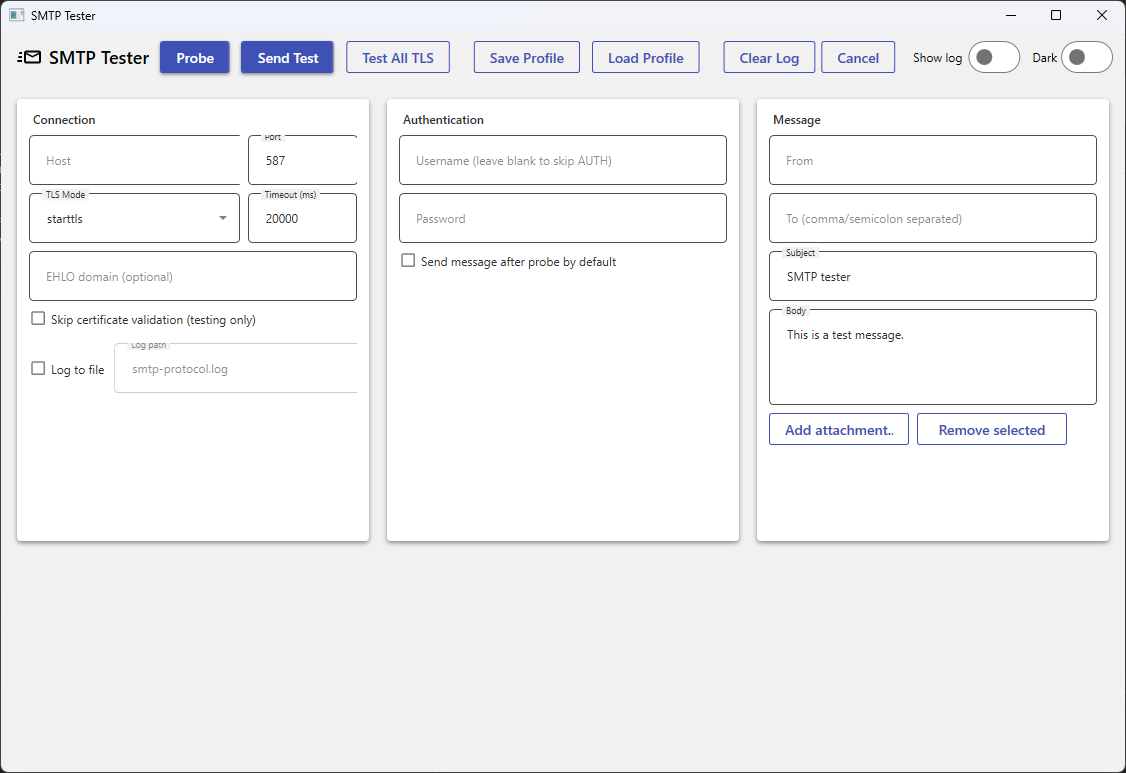
Task: Check Send message after probe by default
Action: (408, 260)
